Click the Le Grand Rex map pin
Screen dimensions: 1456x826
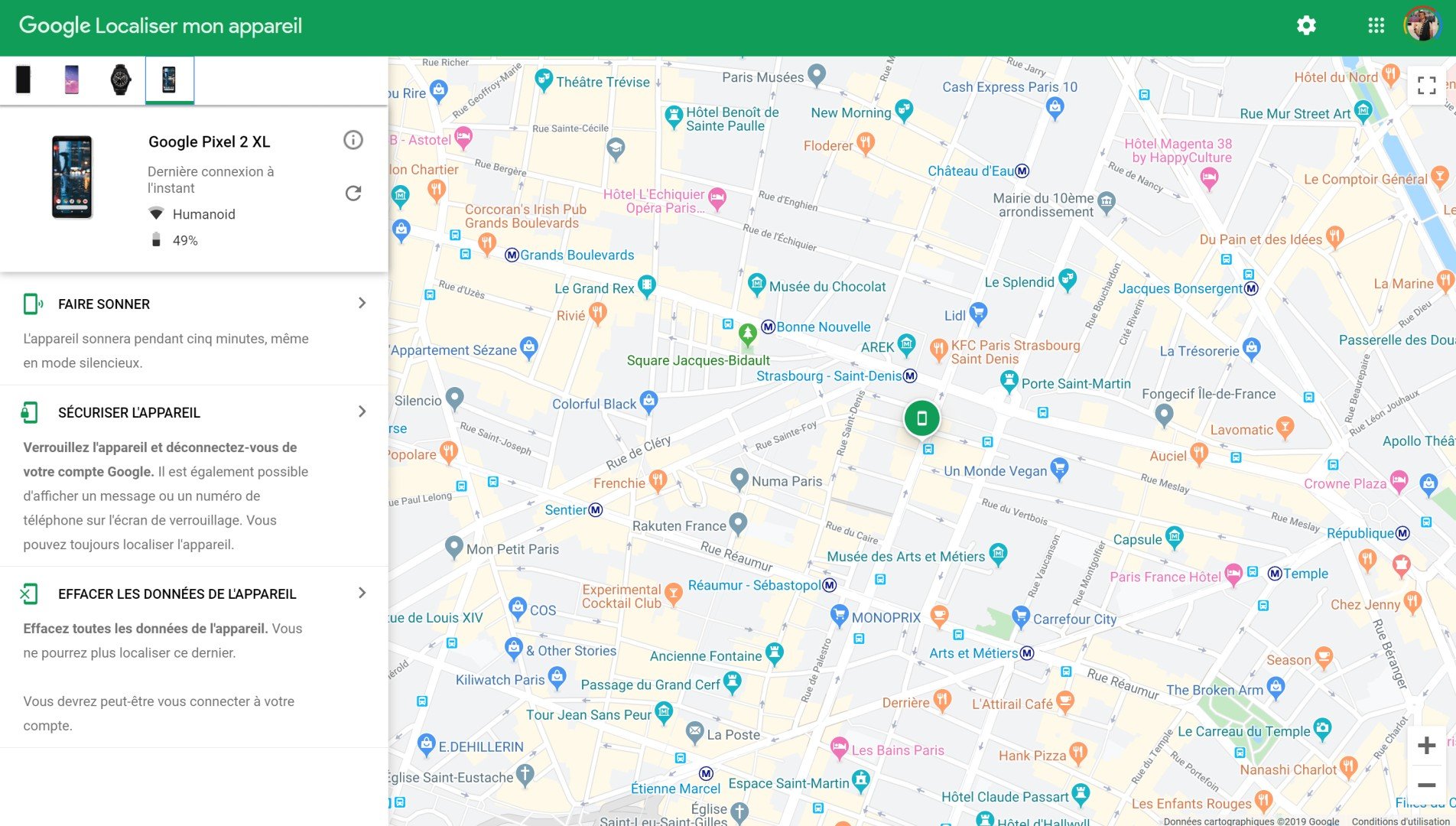(x=647, y=286)
